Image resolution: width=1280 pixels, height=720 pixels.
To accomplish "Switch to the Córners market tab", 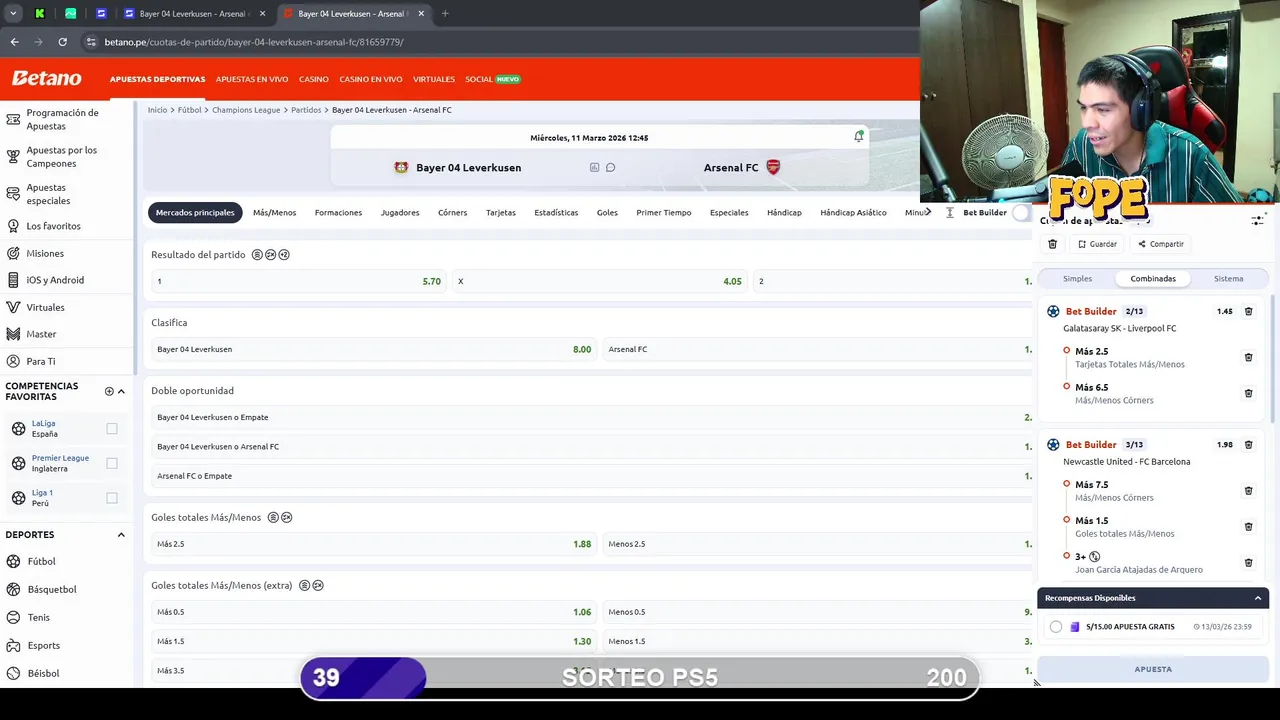I will click(452, 212).
